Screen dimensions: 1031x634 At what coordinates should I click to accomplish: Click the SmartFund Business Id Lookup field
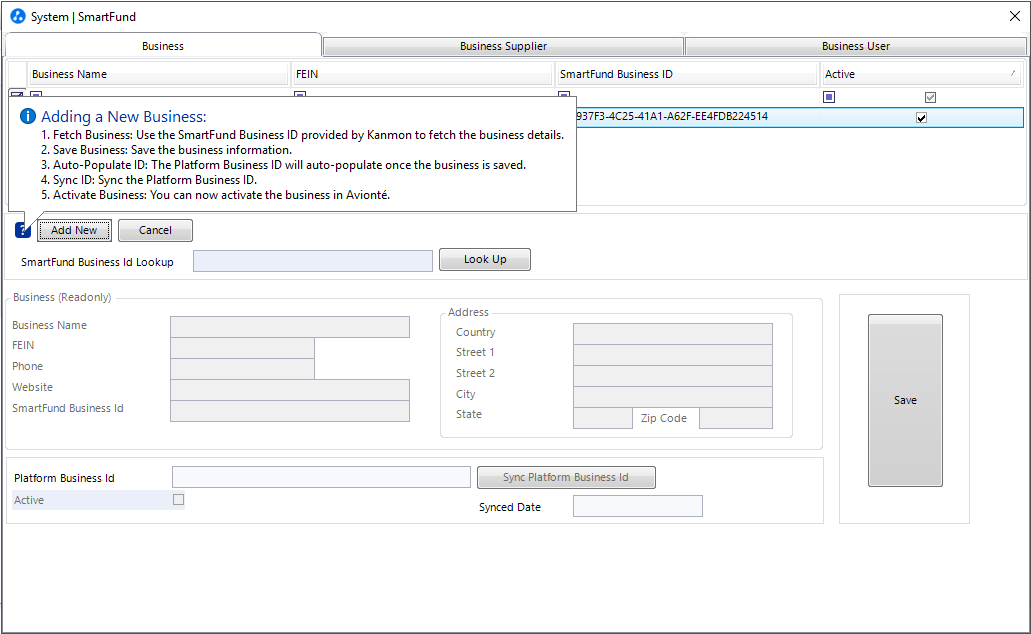point(313,260)
